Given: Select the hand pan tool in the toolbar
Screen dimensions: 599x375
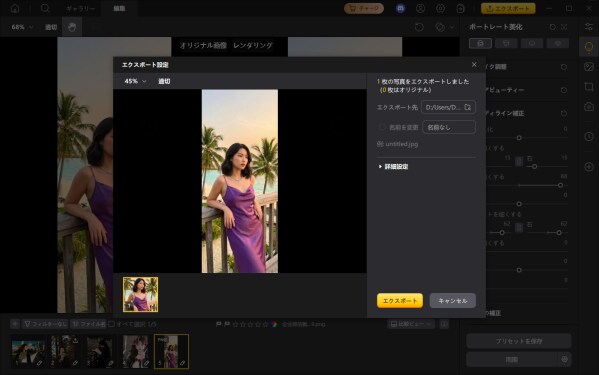Looking at the screenshot, I should tap(72, 27).
